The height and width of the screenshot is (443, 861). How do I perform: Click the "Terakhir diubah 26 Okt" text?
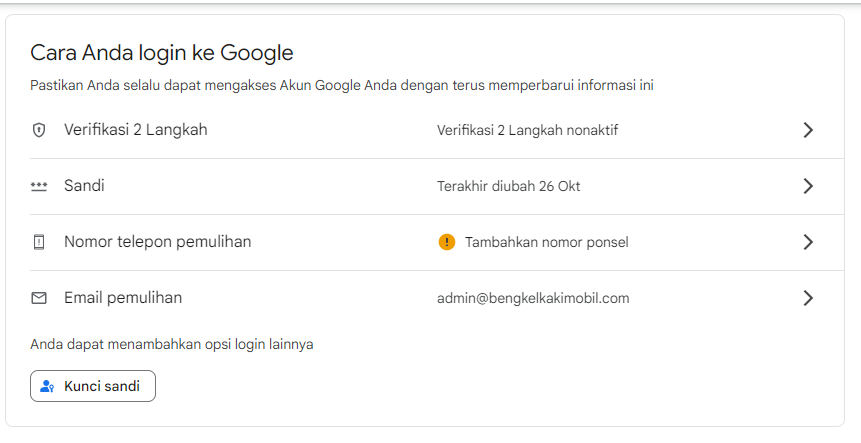click(508, 187)
